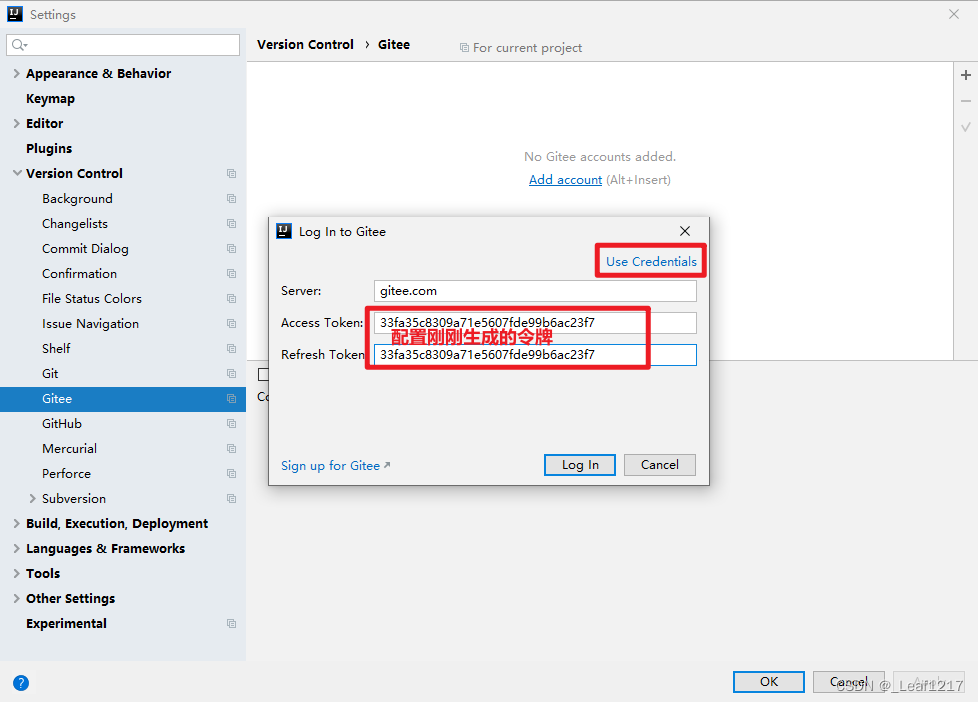Screen dimensions: 978x702
Task: Open the help question mark icon
Action: click(21, 683)
